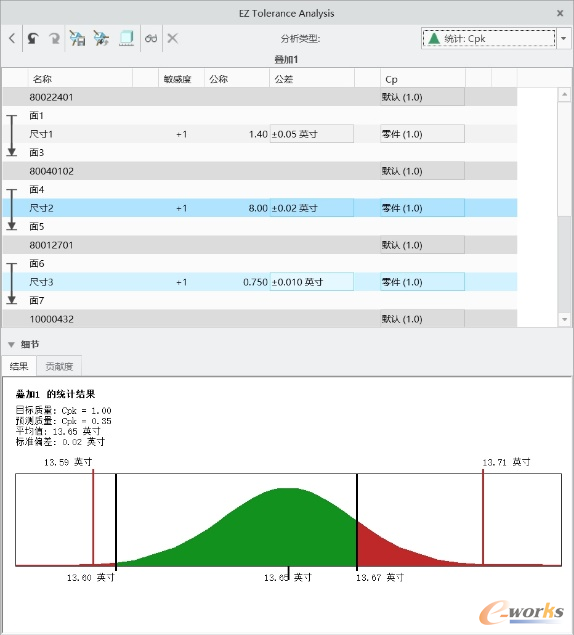The image size is (574, 635).
Task: Click the ±0.05 英寸 tolerance field
Action: click(312, 134)
